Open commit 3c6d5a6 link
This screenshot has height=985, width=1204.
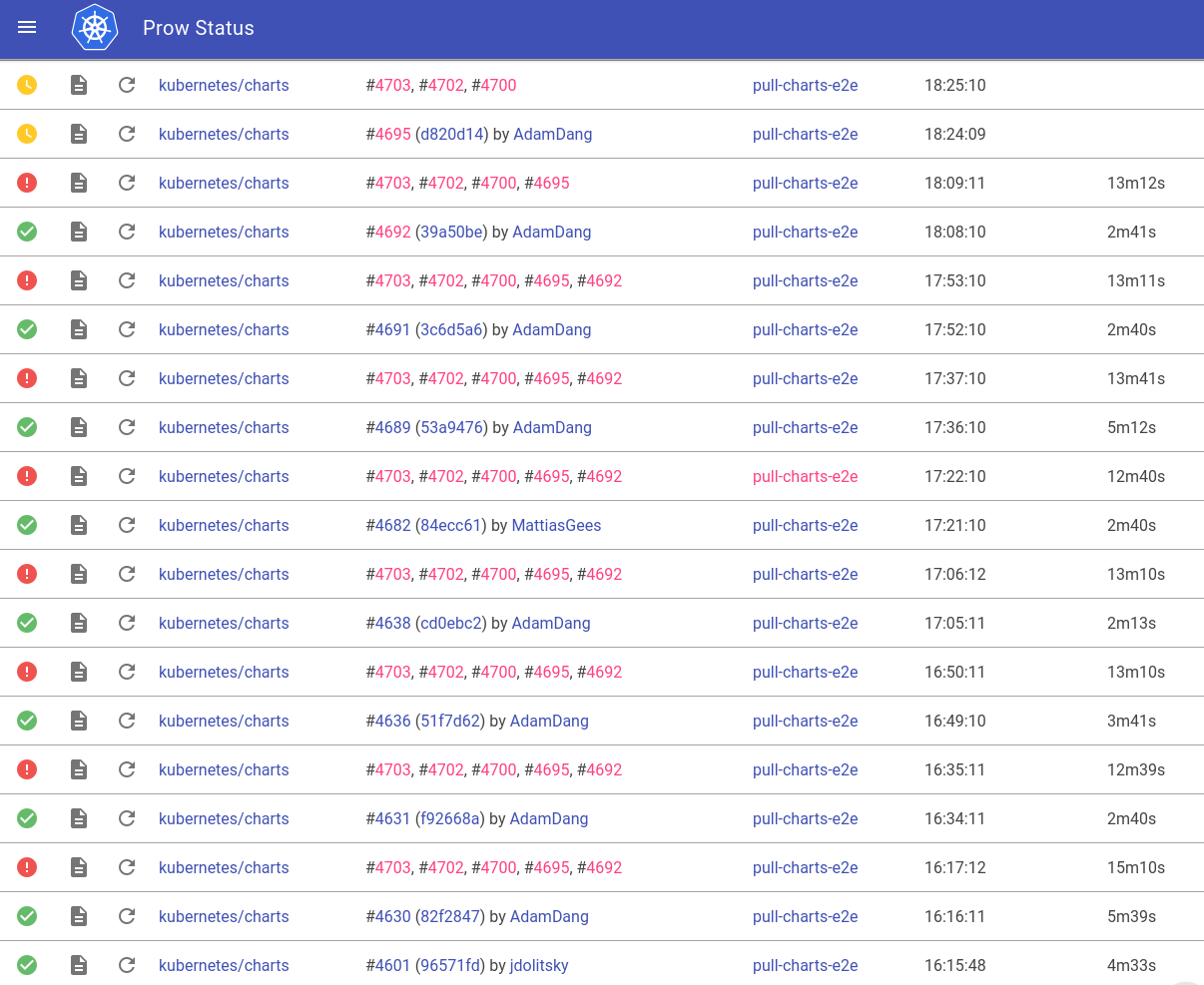coord(451,329)
